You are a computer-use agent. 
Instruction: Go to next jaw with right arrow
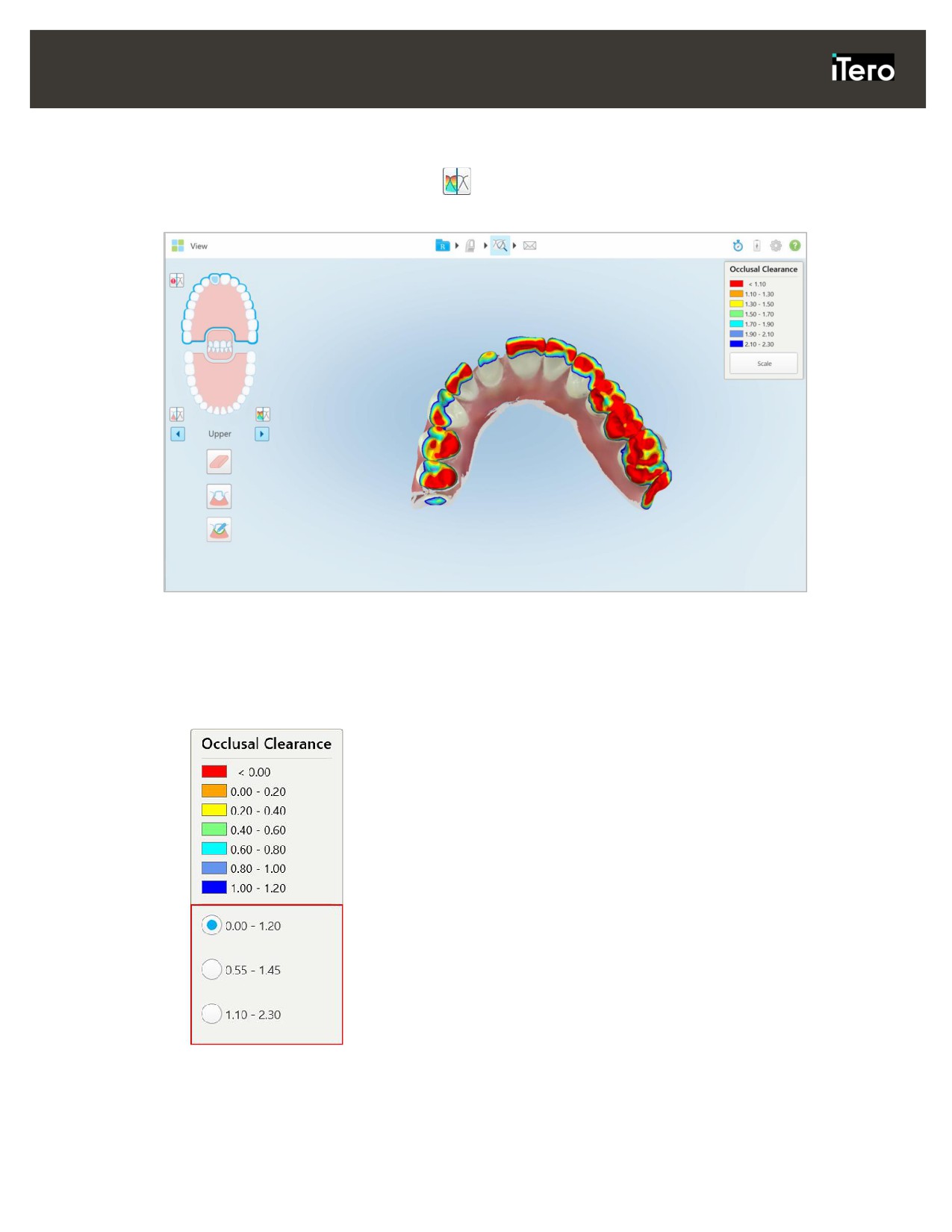tap(262, 434)
